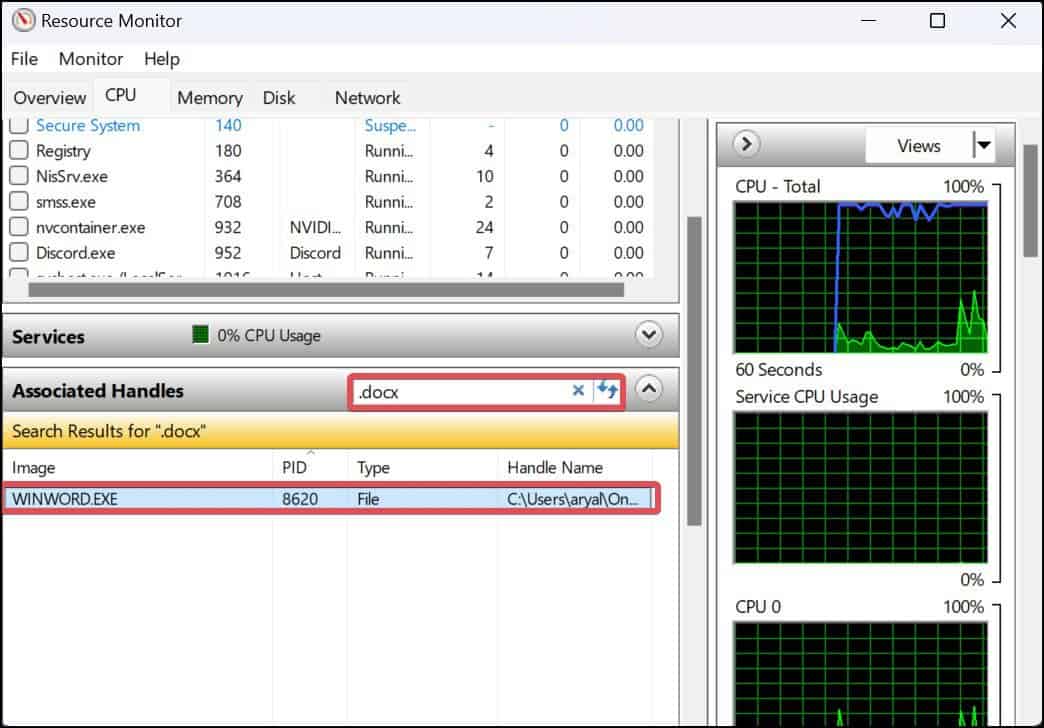Viewport: 1044px width, 728px height.
Task: Switch to the Memory tab
Action: pyautogui.click(x=210, y=98)
